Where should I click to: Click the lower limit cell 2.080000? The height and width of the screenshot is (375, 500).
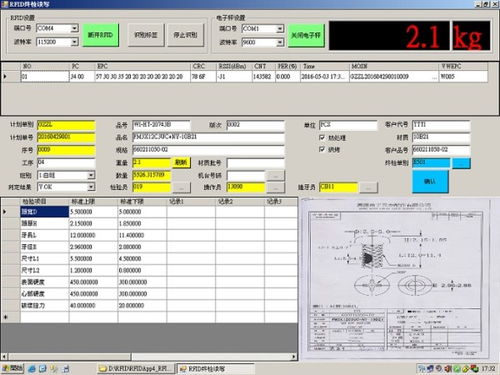[x=142, y=247]
